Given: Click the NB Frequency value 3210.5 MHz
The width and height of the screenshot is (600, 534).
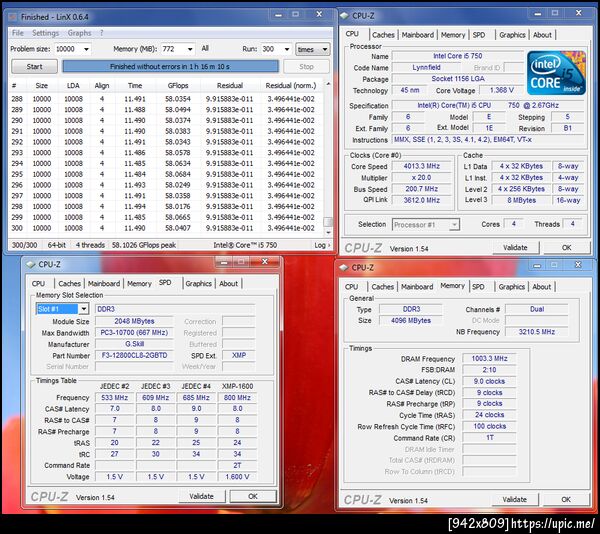Looking at the screenshot, I should (536, 332).
